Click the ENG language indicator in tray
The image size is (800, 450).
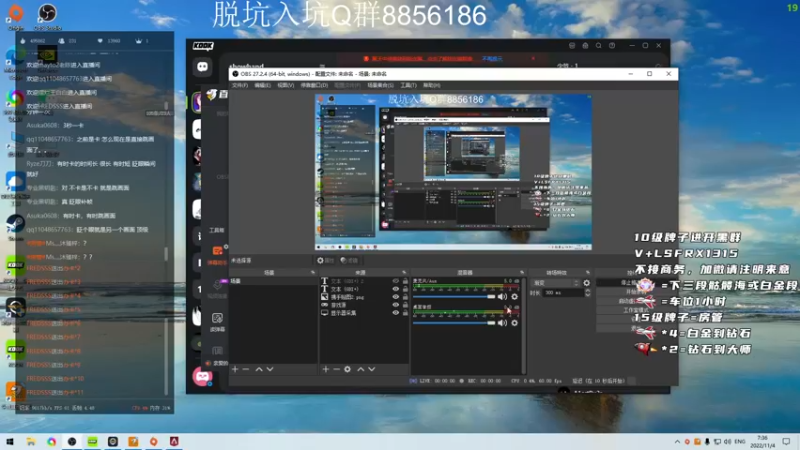coord(739,441)
